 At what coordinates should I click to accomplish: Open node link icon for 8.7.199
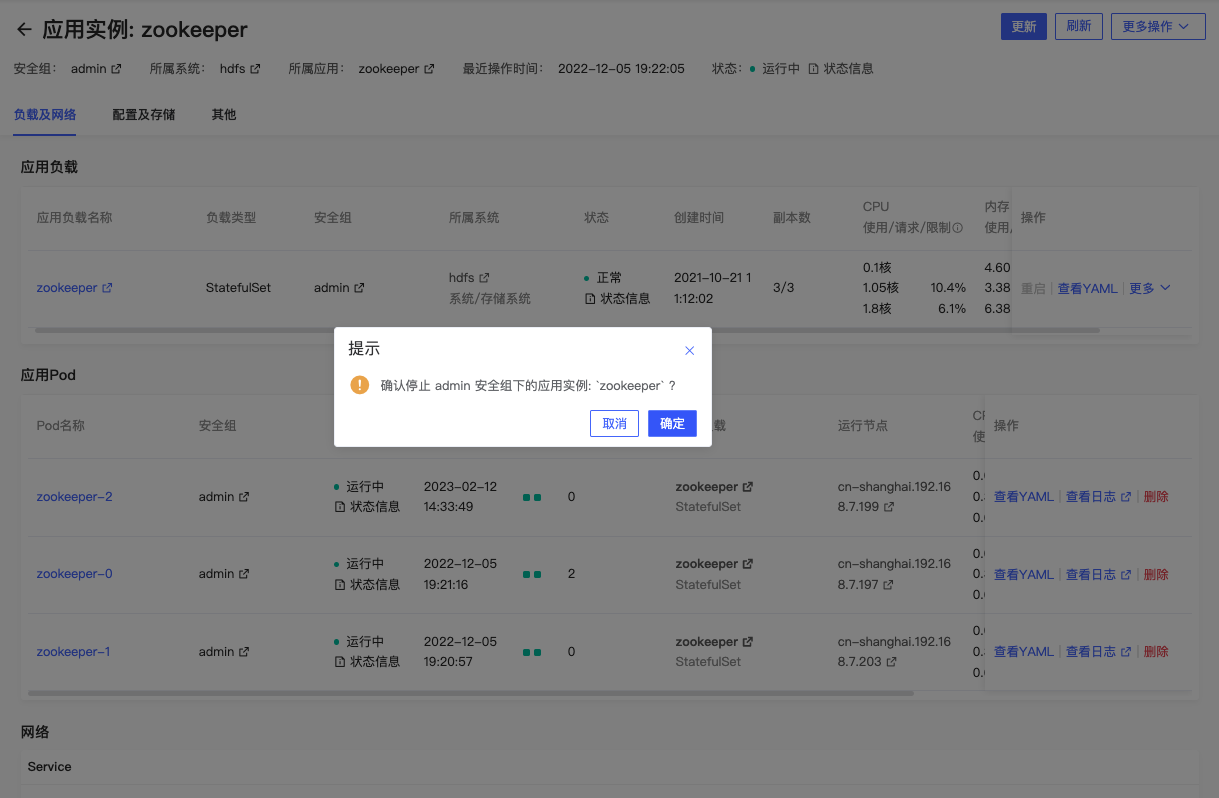coord(890,507)
